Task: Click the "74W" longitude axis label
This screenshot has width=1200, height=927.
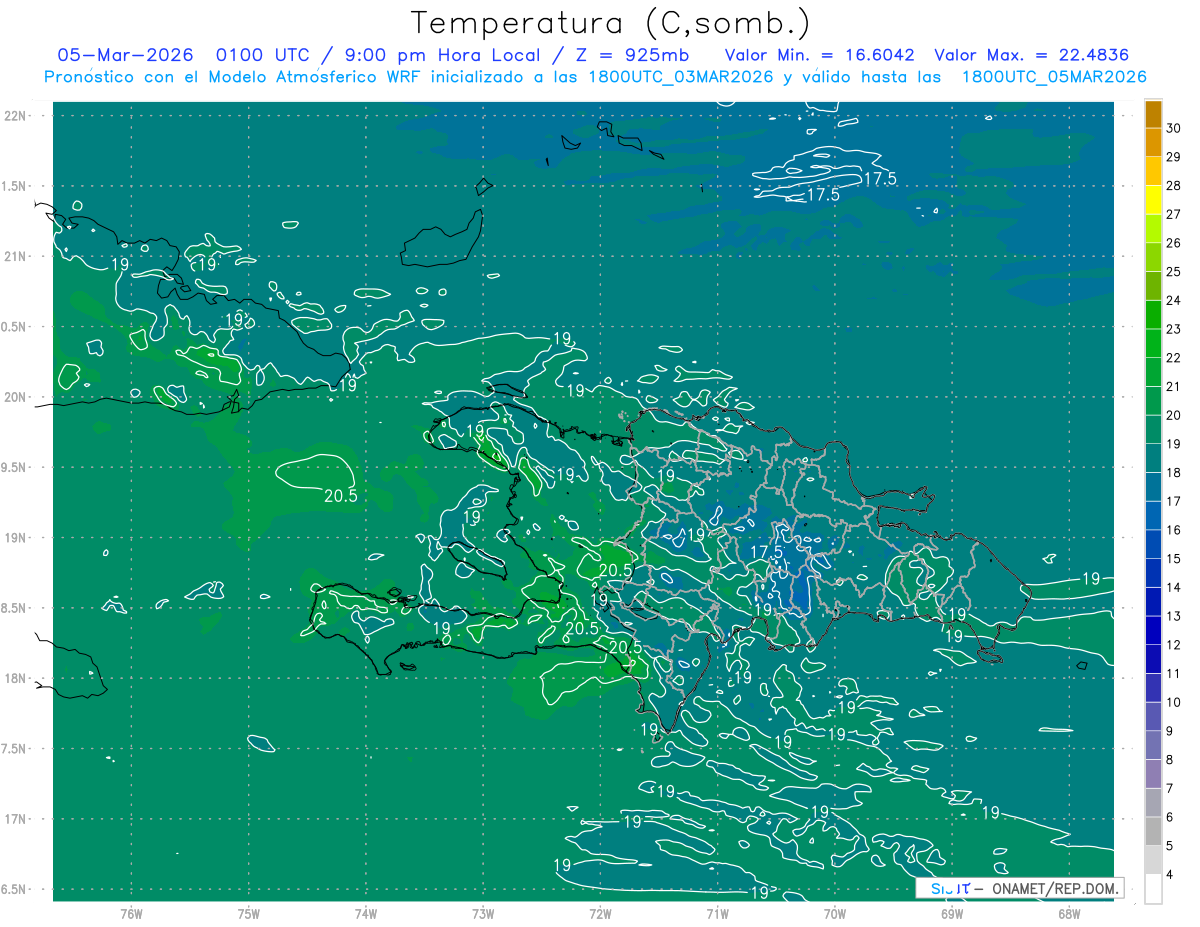Action: pos(366,913)
